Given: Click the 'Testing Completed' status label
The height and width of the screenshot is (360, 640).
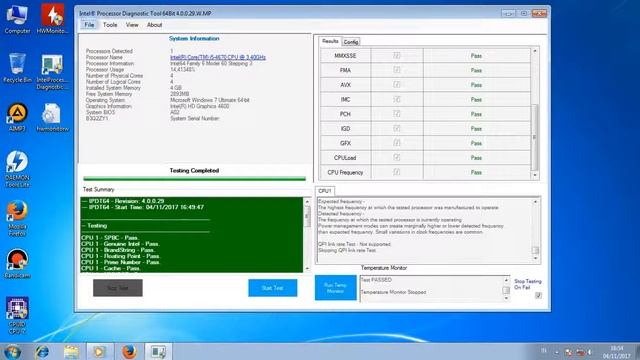Looking at the screenshot, I should point(194,171).
